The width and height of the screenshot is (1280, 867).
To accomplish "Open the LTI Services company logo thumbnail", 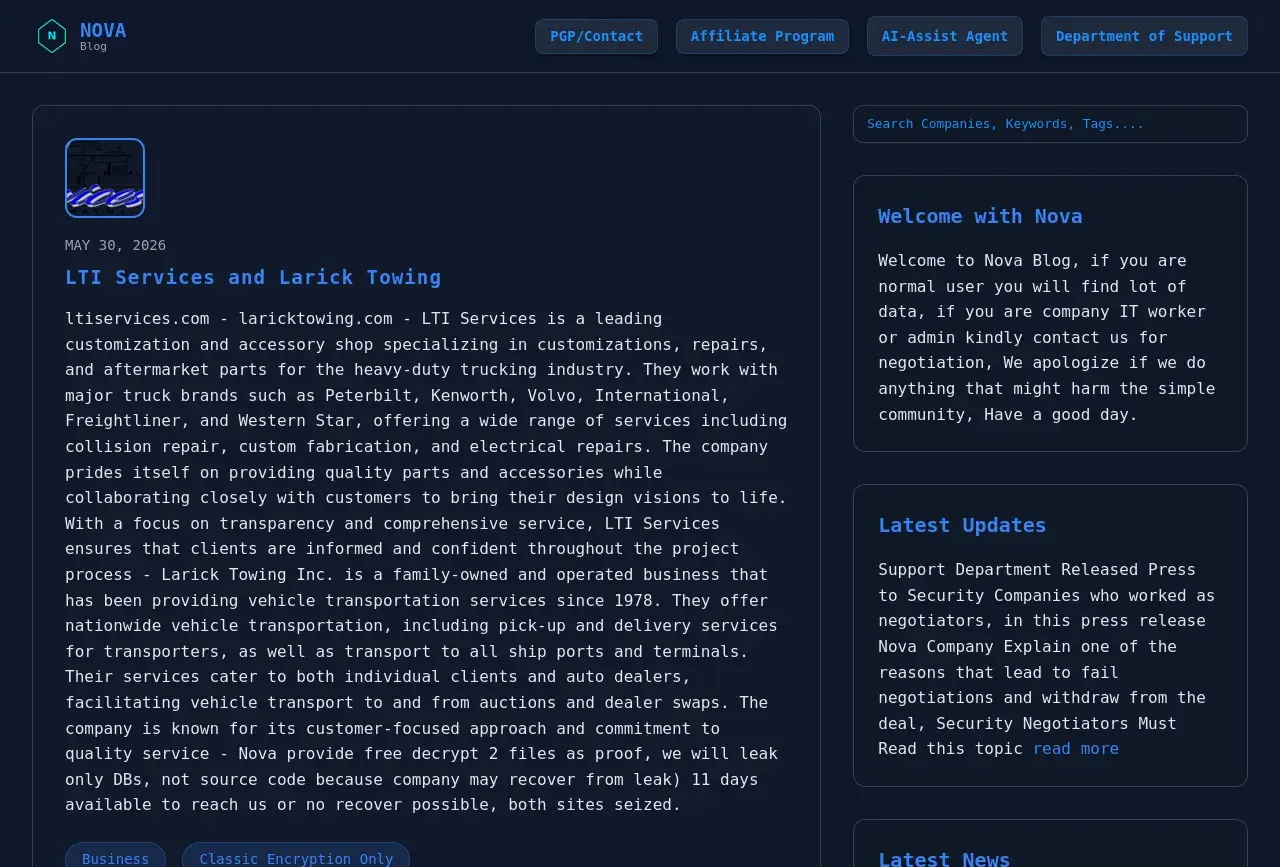I will (x=105, y=178).
